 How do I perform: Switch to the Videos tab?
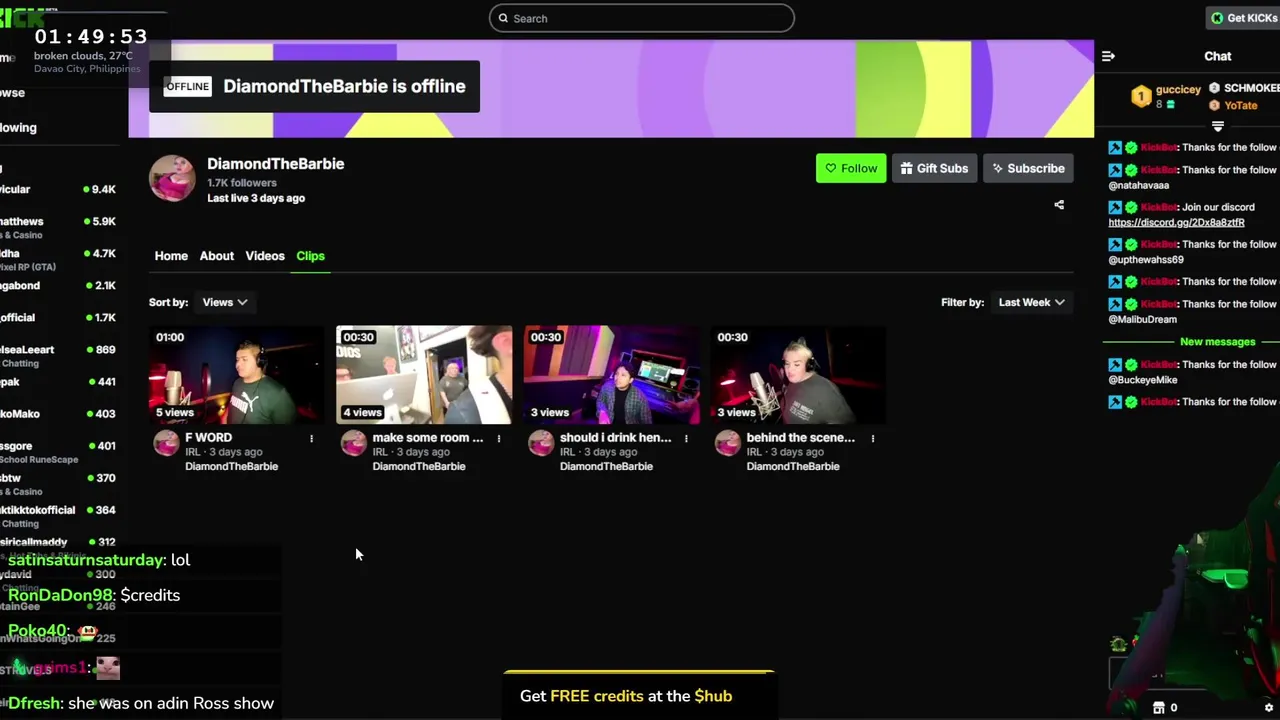pos(265,256)
